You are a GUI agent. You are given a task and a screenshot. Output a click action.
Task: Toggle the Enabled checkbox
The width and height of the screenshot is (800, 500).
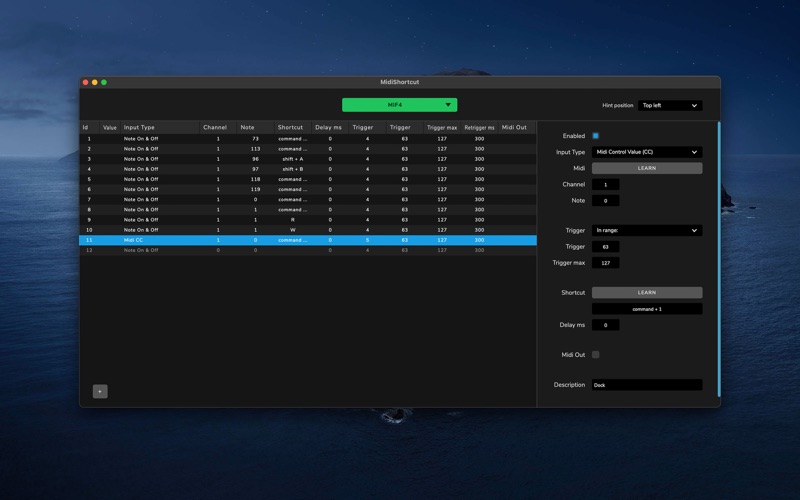coord(595,136)
